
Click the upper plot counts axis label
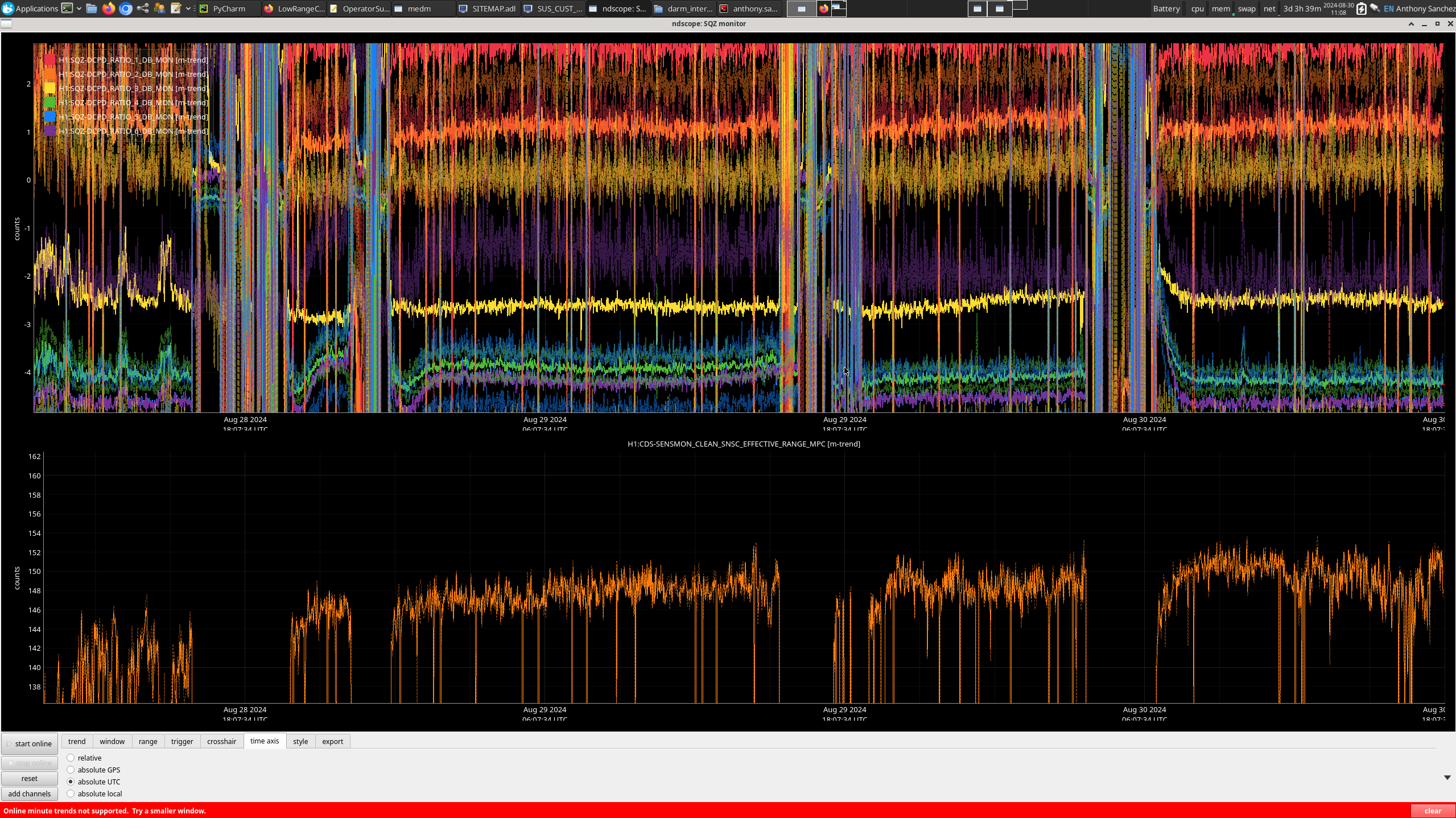click(17, 229)
